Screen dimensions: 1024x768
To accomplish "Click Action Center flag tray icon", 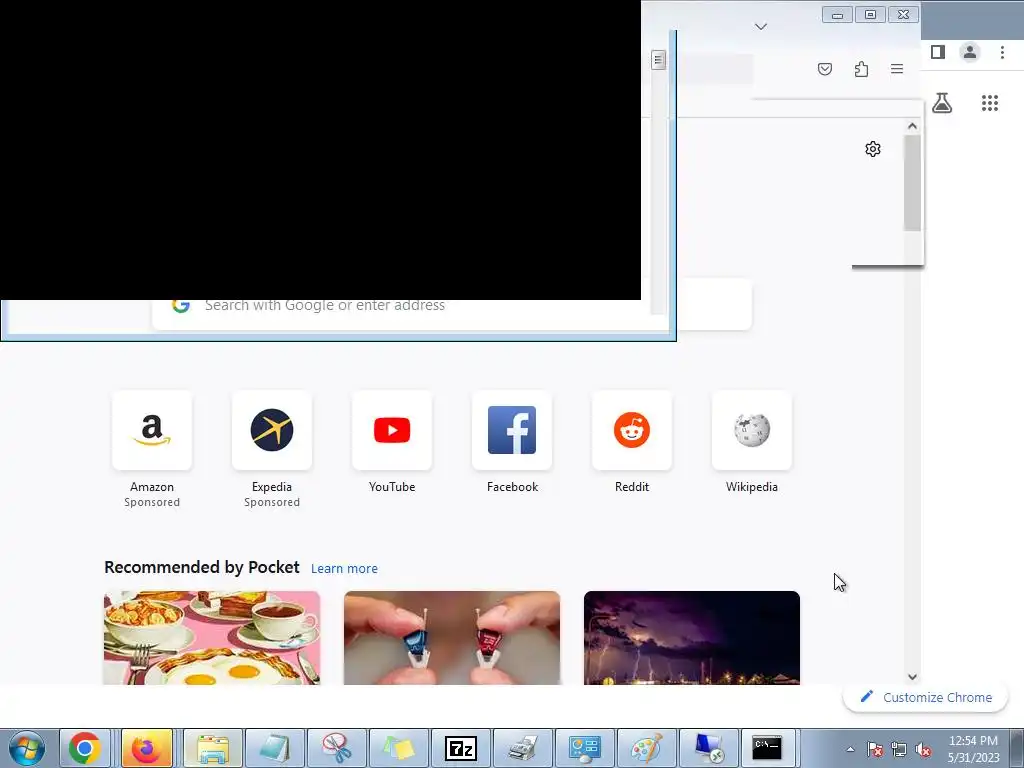I will pos(874,749).
